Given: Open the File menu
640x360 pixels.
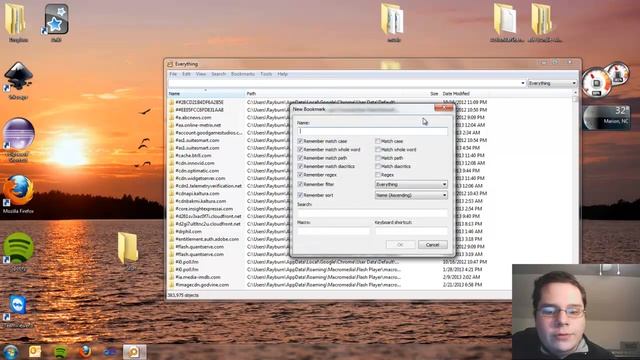Looking at the screenshot, I should click(173, 74).
